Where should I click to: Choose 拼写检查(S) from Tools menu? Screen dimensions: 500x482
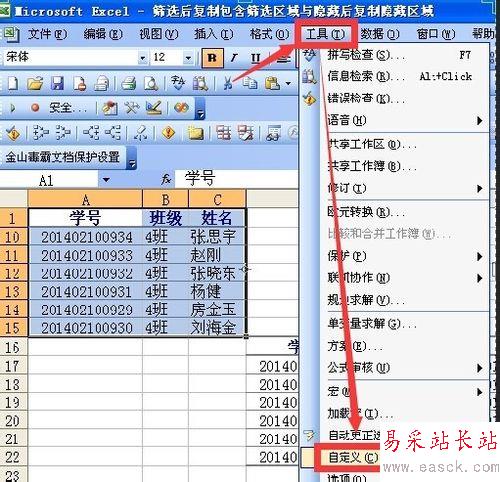coord(395,55)
